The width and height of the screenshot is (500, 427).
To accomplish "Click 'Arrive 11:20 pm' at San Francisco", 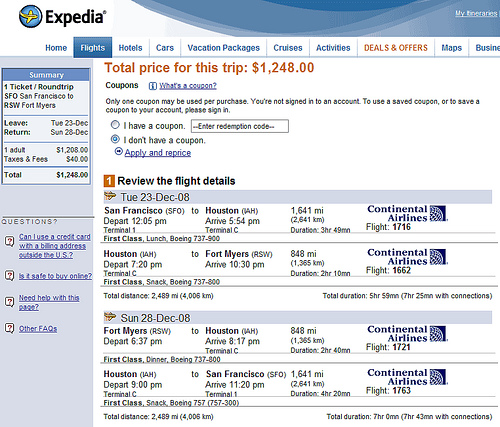I will click(235, 385).
